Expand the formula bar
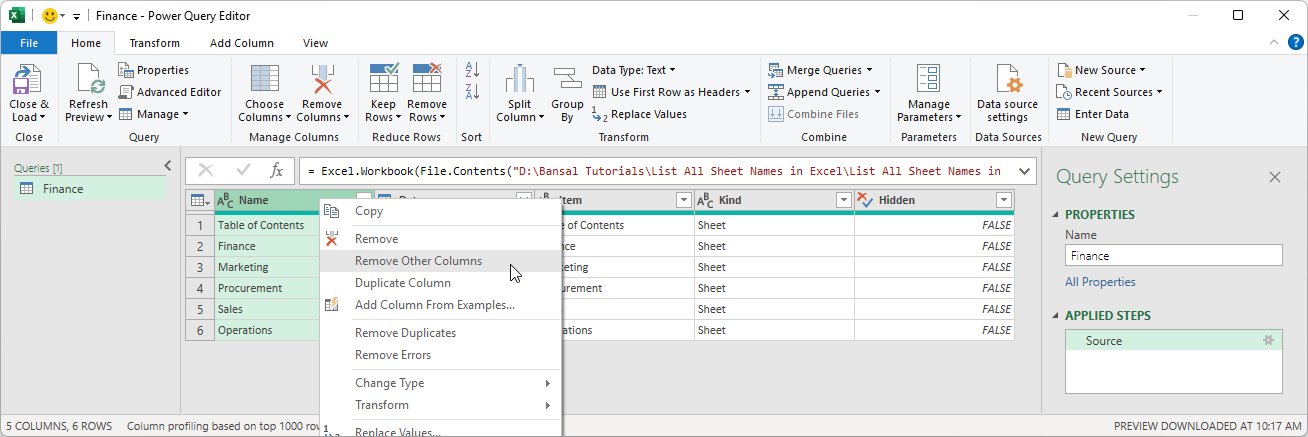 pyautogui.click(x=1024, y=171)
